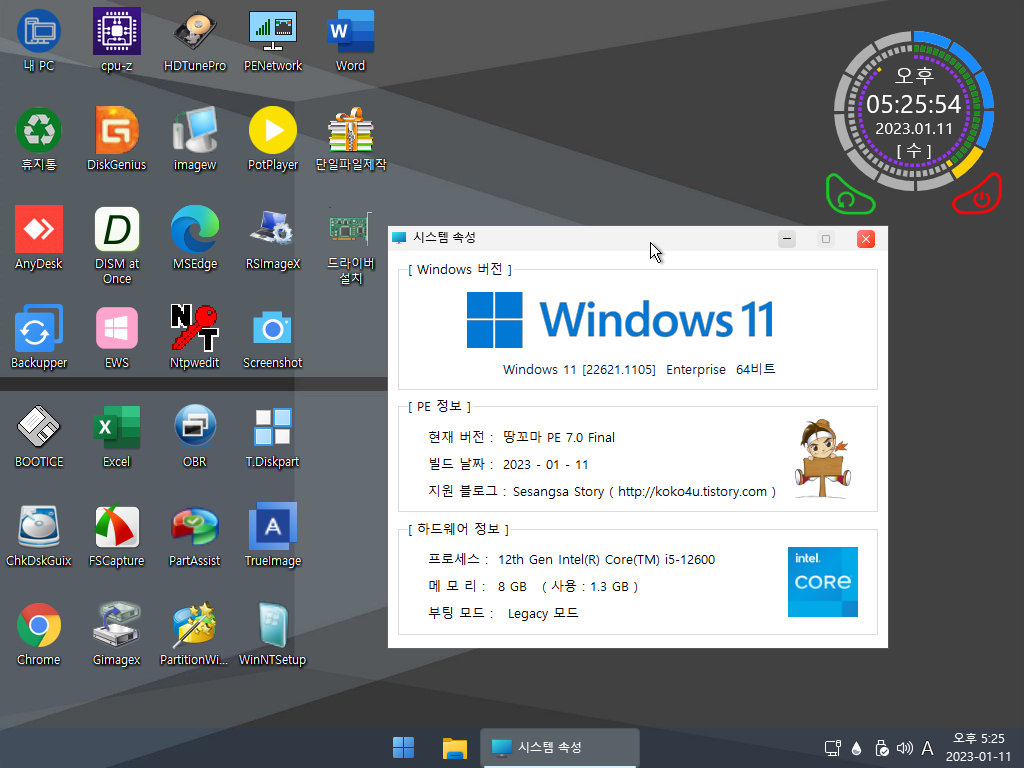
Task: Launch Word from the desktop
Action: tap(351, 39)
